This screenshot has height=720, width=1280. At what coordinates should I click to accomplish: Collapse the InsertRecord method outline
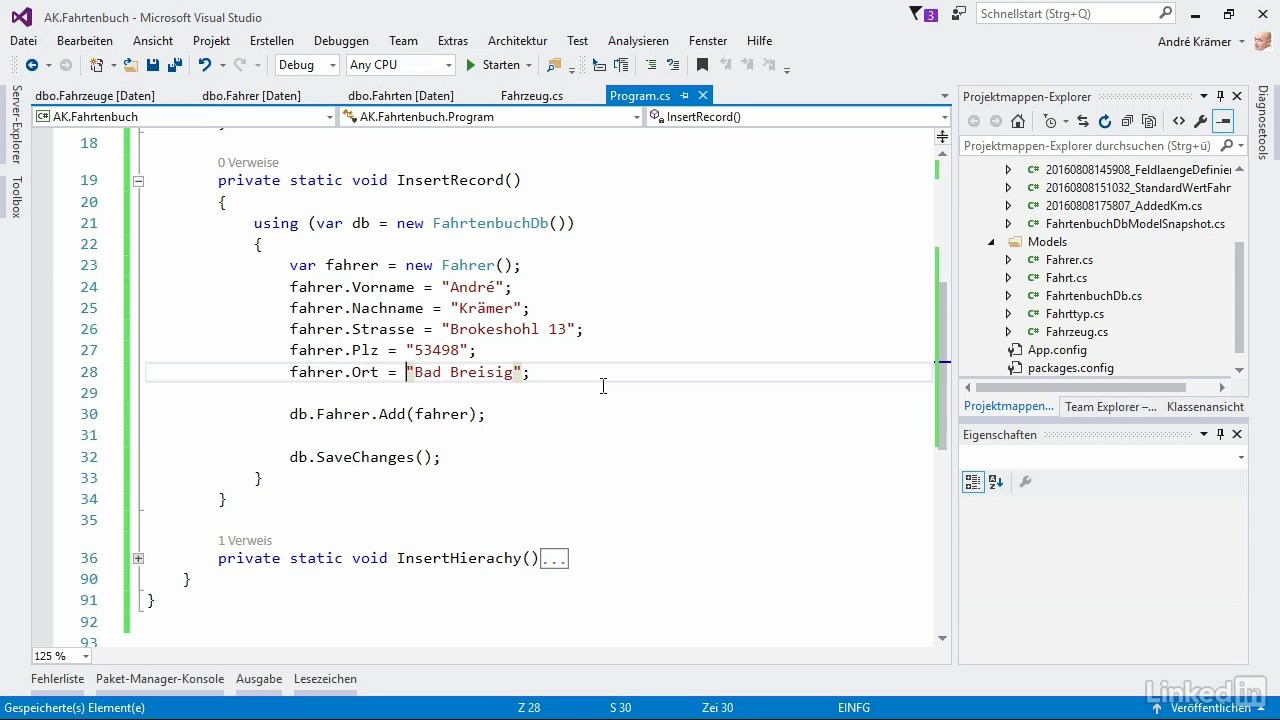(x=138, y=181)
